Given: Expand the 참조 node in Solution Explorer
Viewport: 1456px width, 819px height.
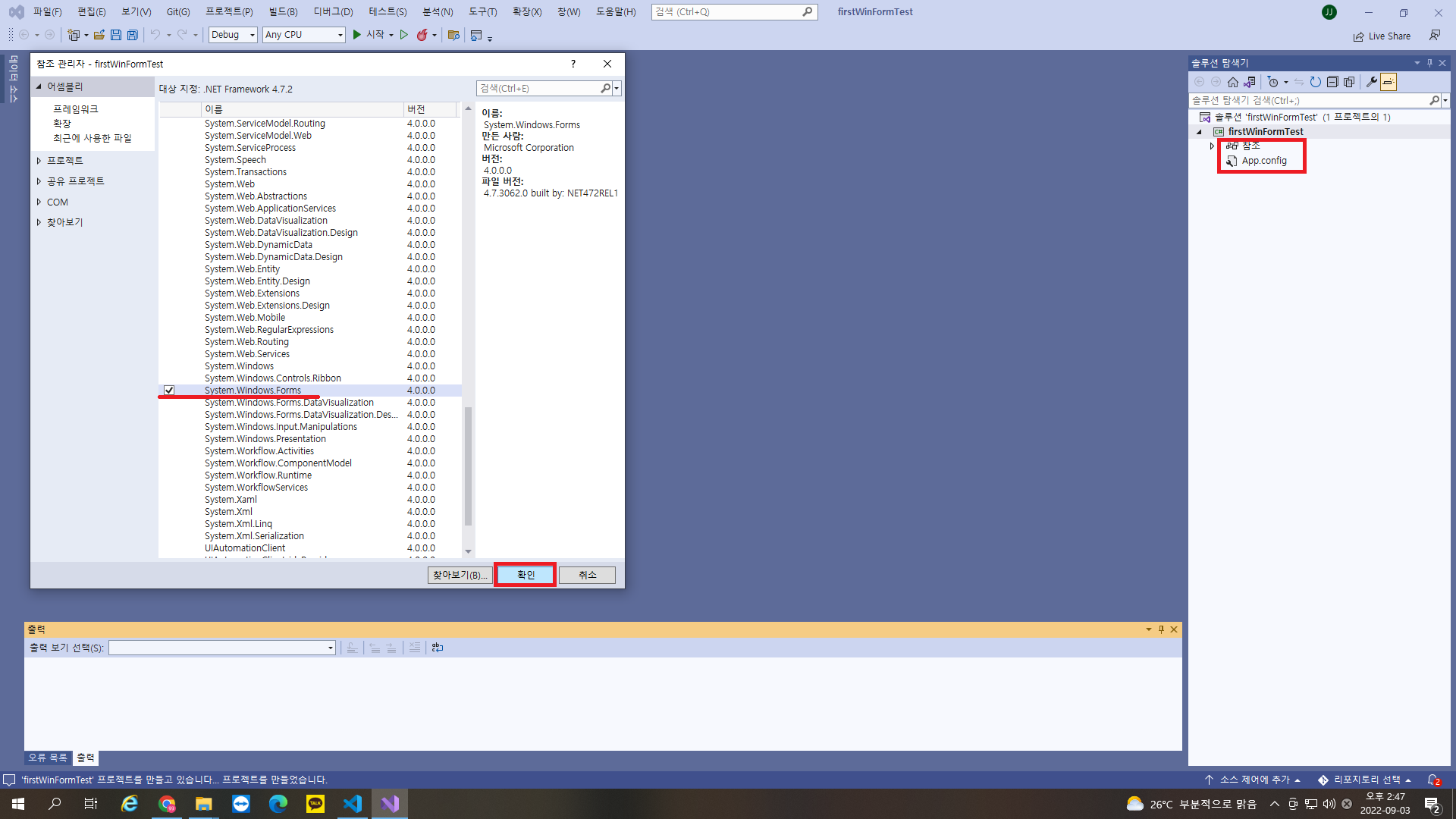Looking at the screenshot, I should pyautogui.click(x=1212, y=146).
